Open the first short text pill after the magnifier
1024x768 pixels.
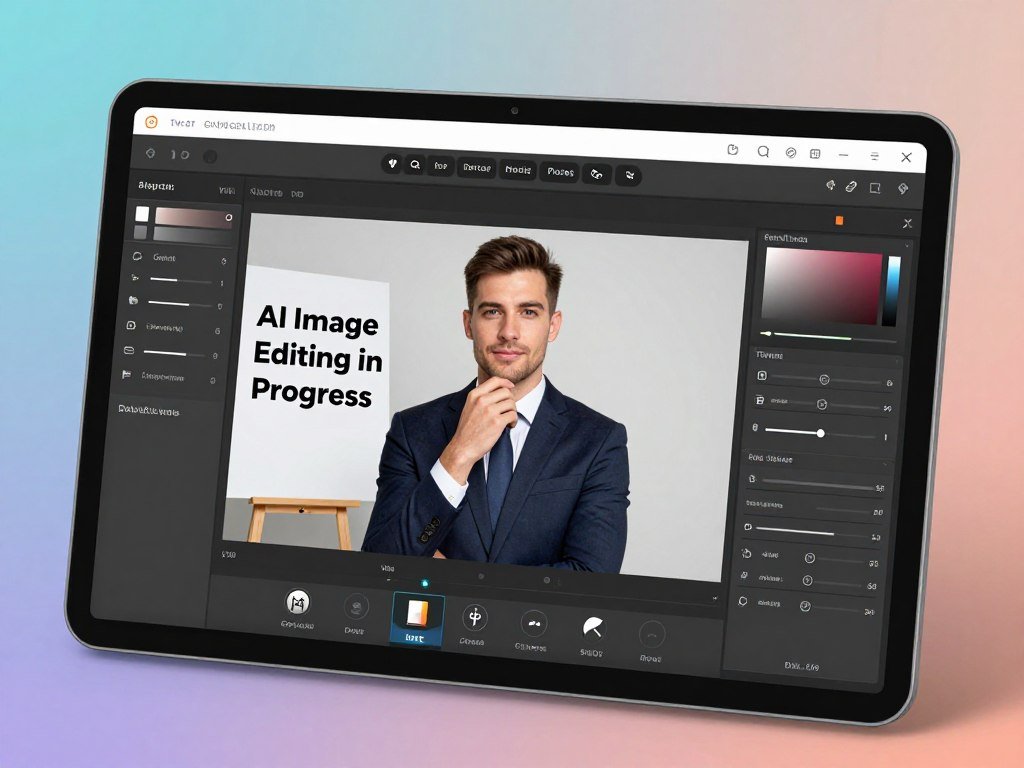[x=441, y=167]
